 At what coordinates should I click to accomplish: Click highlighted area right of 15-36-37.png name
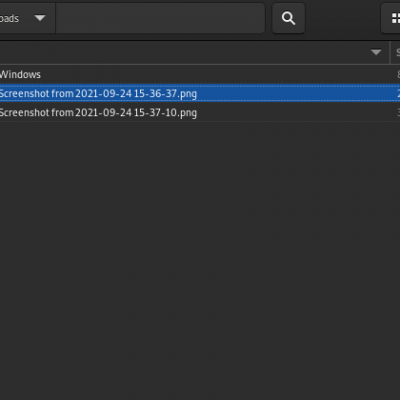click(x=295, y=93)
